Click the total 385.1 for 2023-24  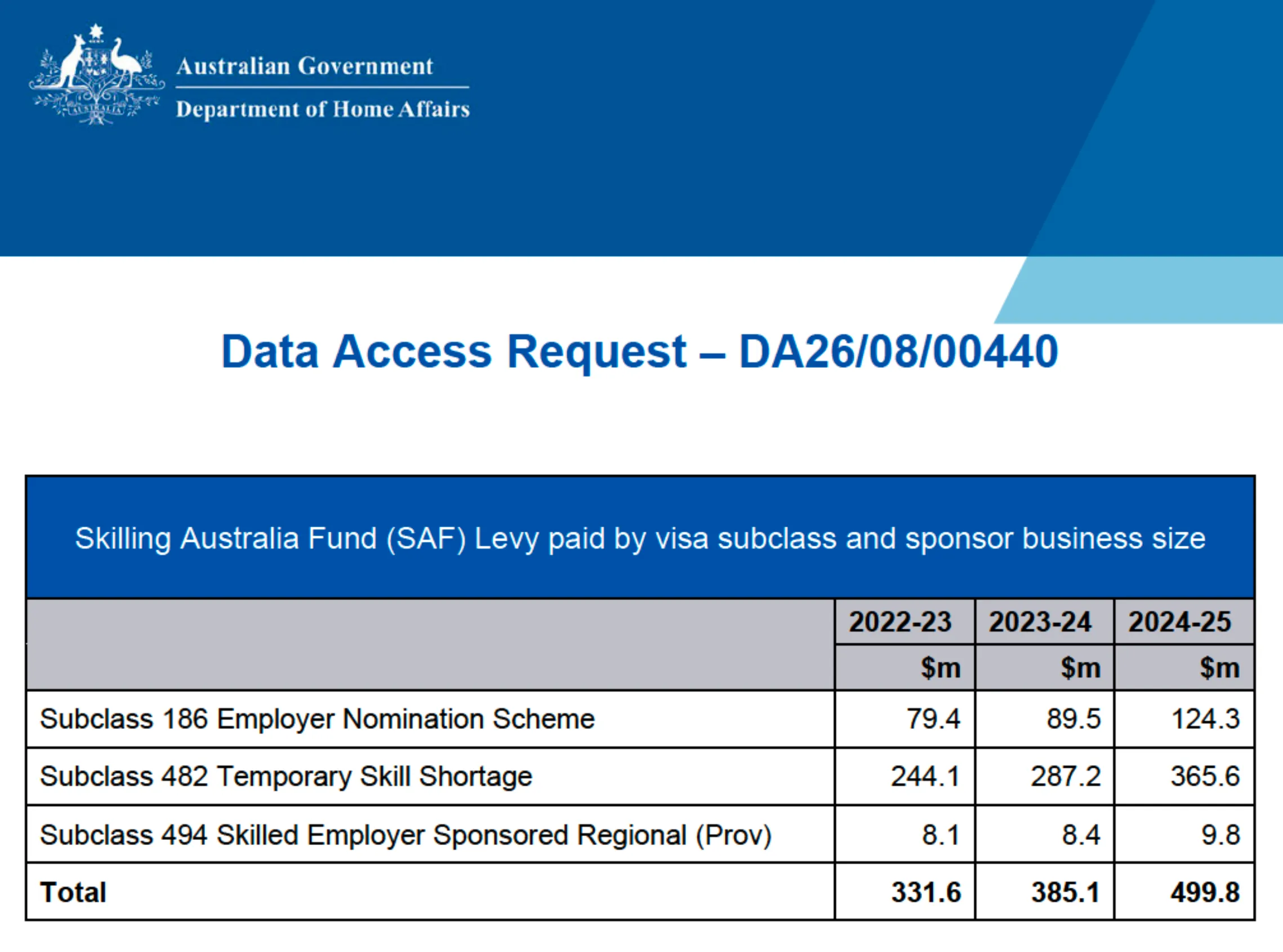1066,892
